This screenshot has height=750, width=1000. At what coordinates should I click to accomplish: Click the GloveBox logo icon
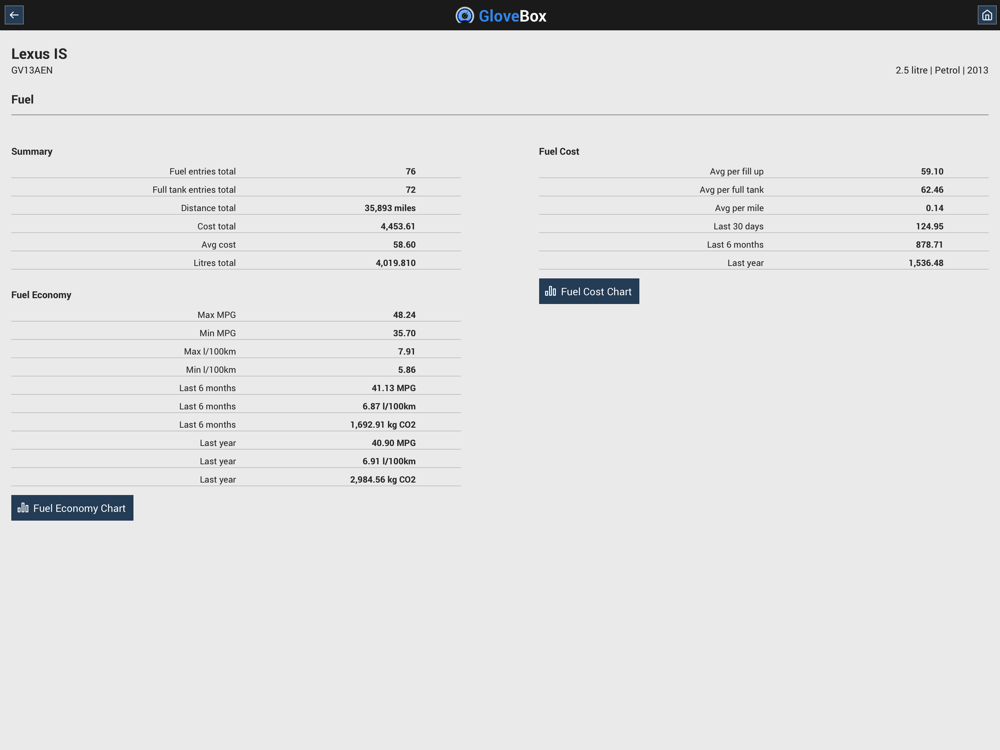[x=465, y=15]
